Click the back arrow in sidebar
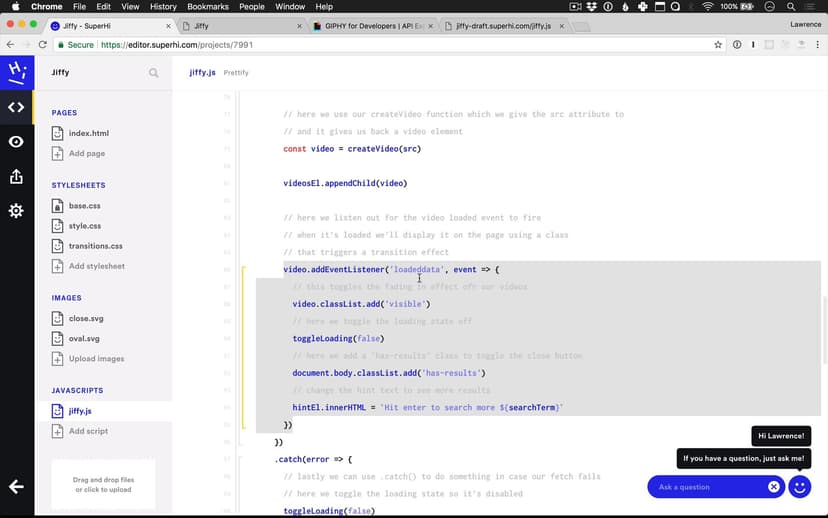 coord(16,487)
